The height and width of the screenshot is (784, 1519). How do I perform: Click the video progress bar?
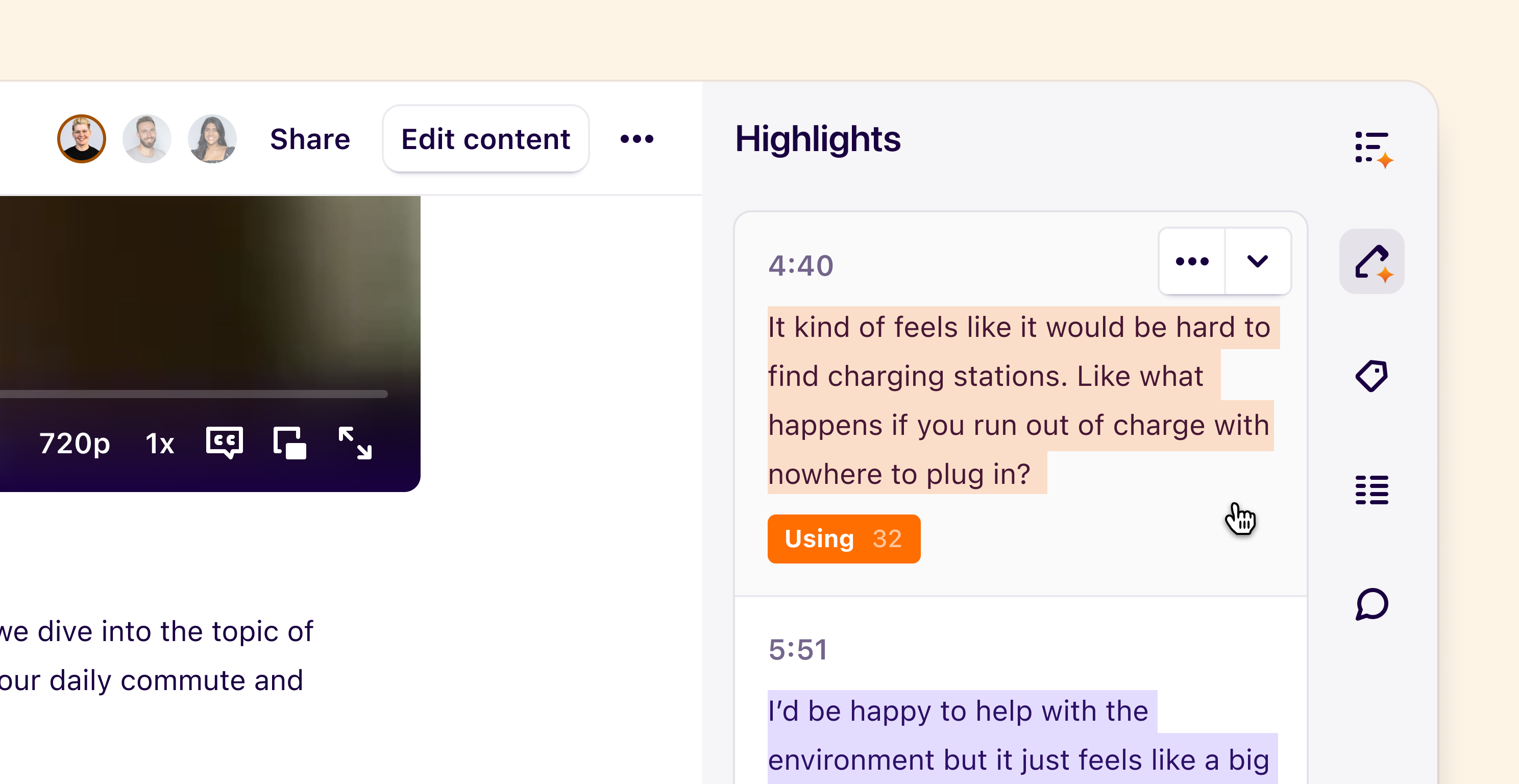(194, 394)
